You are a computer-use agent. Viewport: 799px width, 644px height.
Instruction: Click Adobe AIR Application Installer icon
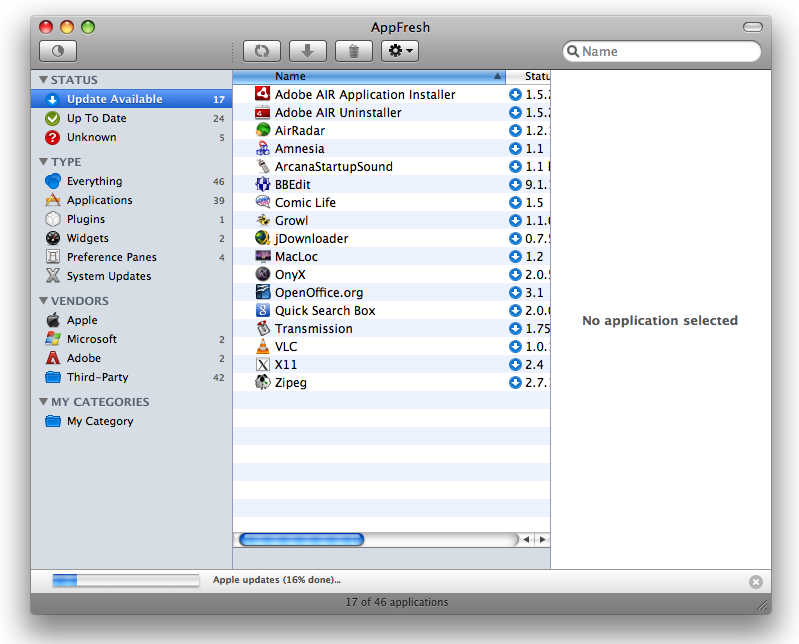click(x=262, y=94)
